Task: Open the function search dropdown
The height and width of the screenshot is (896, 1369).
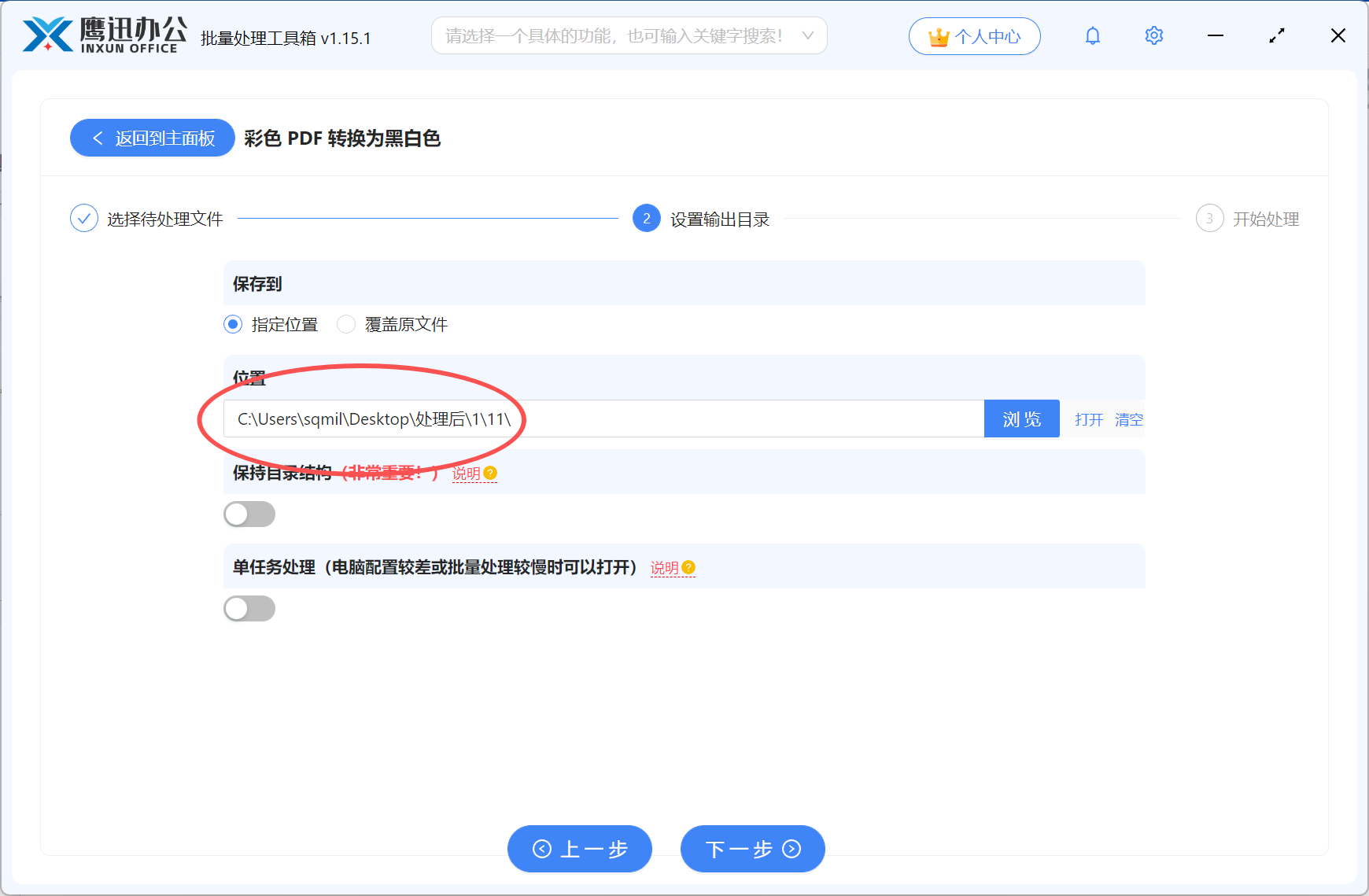Action: pyautogui.click(x=629, y=36)
